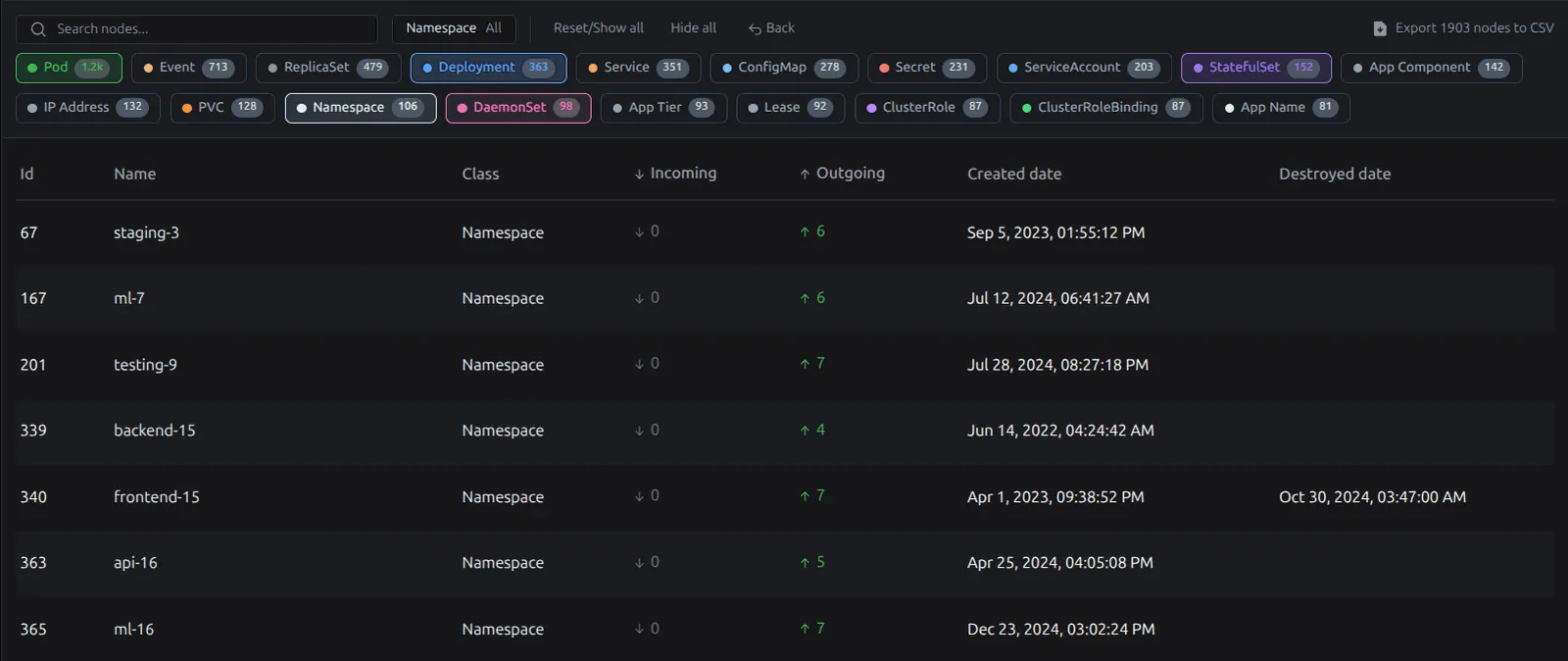Open the Namespace All dropdown
Screen dimensions: 1568x661
click(x=454, y=28)
